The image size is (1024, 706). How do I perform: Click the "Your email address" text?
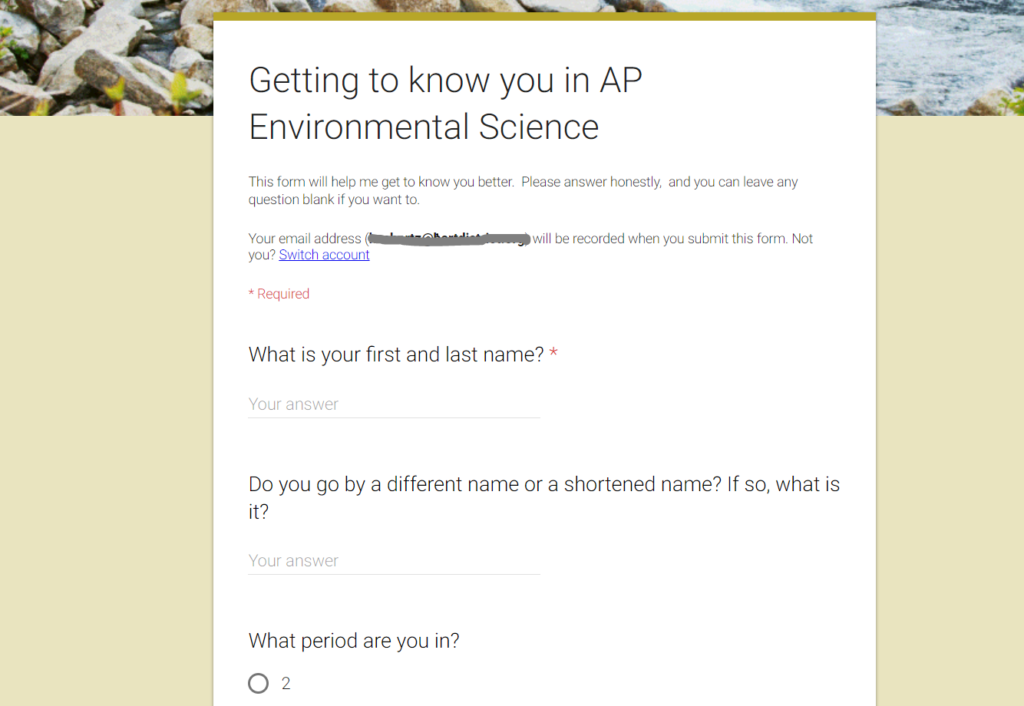click(304, 239)
